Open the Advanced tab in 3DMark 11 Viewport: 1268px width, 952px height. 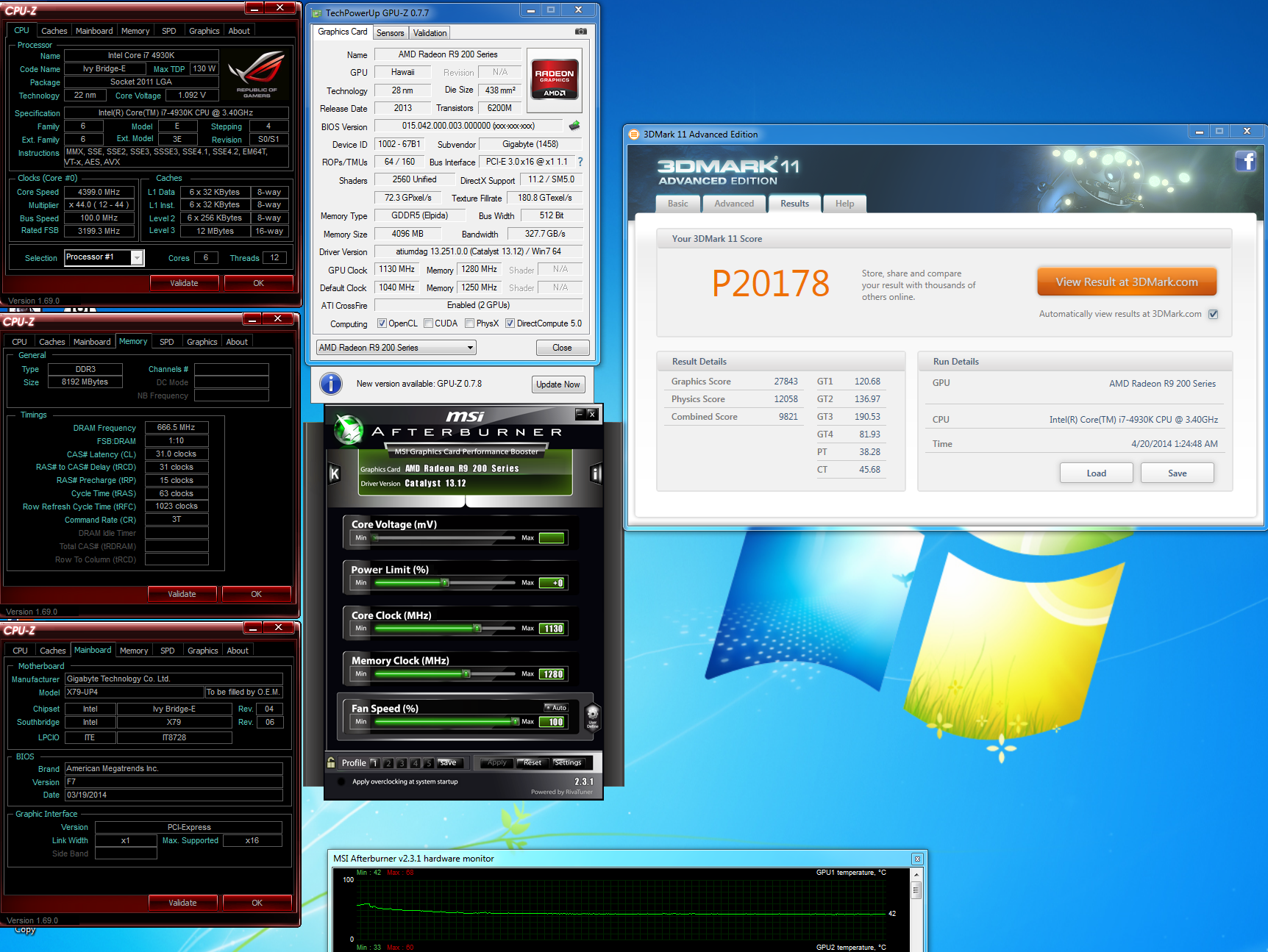point(734,204)
